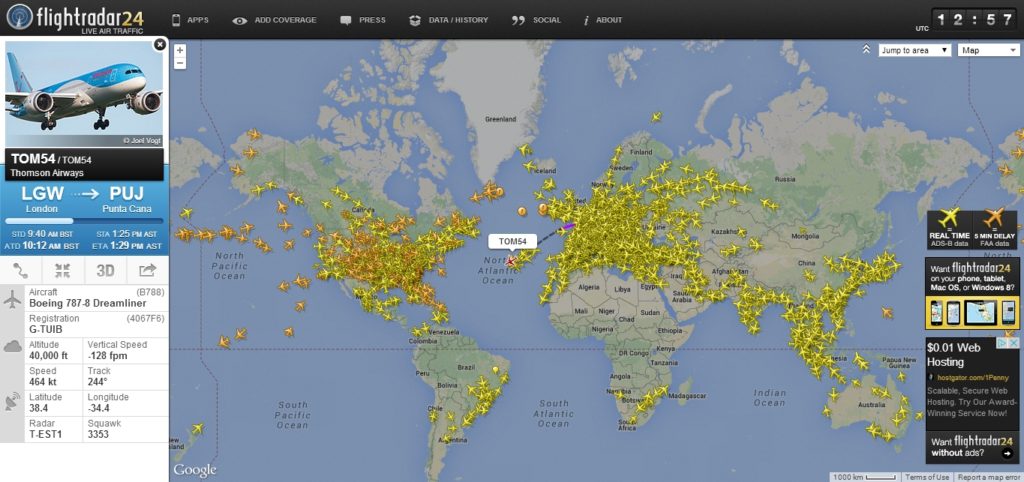The height and width of the screenshot is (482, 1024).
Task: Open the Flightradar24 mobile apps ad
Action: point(972,293)
